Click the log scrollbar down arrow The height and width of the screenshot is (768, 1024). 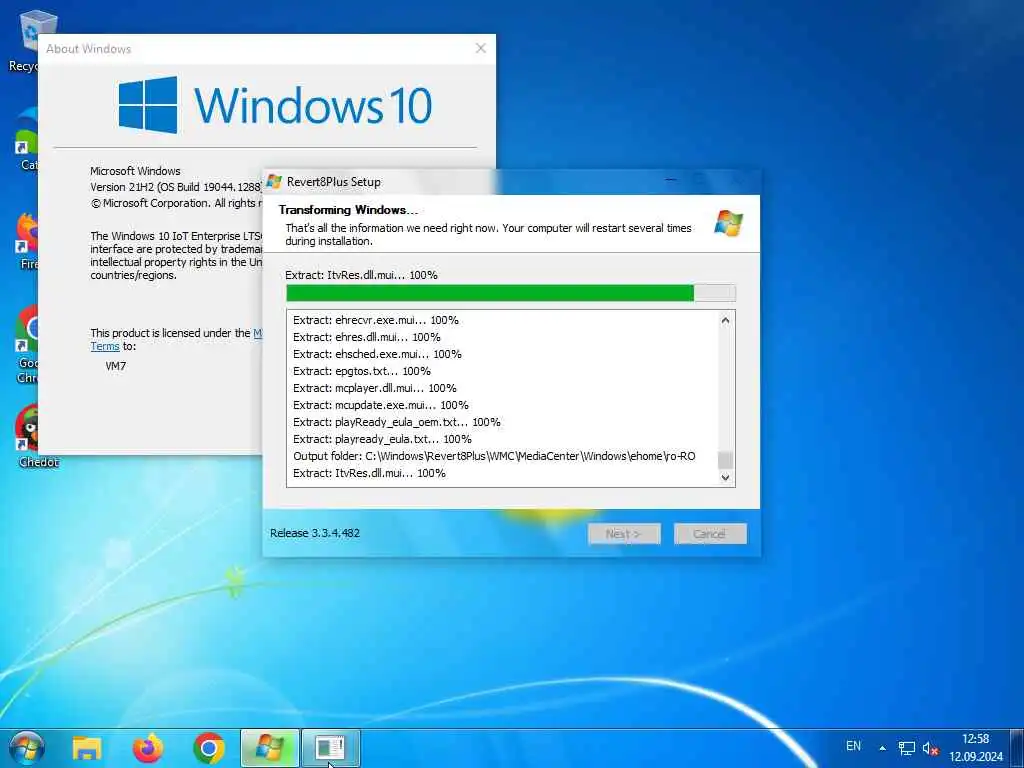[725, 477]
